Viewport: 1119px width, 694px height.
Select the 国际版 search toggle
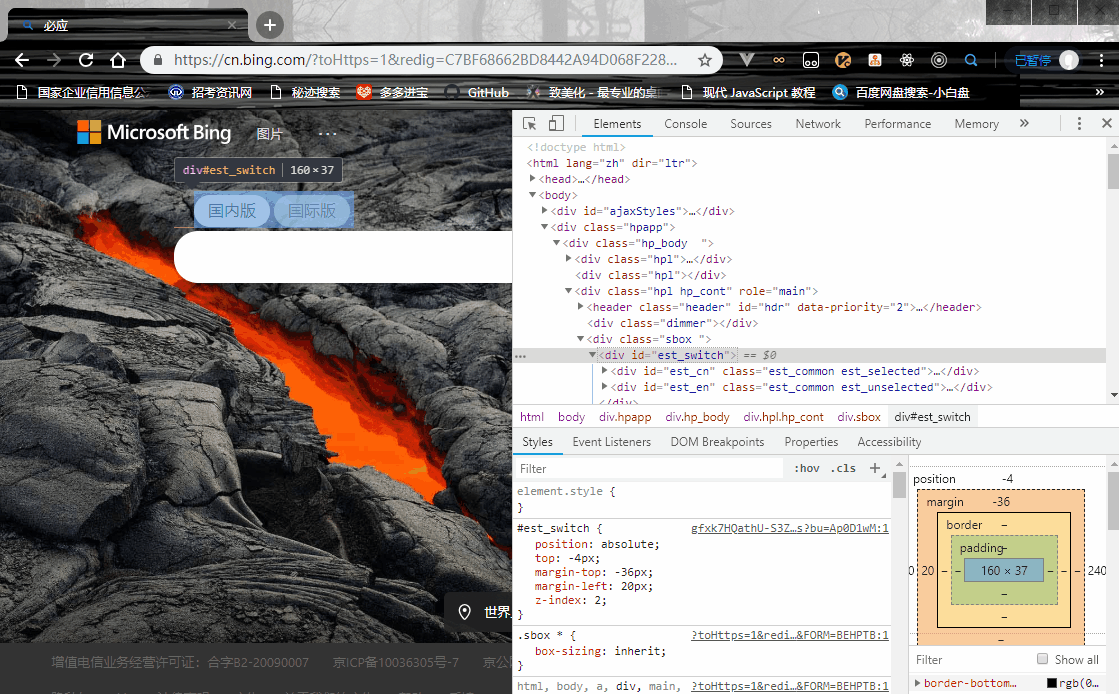click(312, 211)
